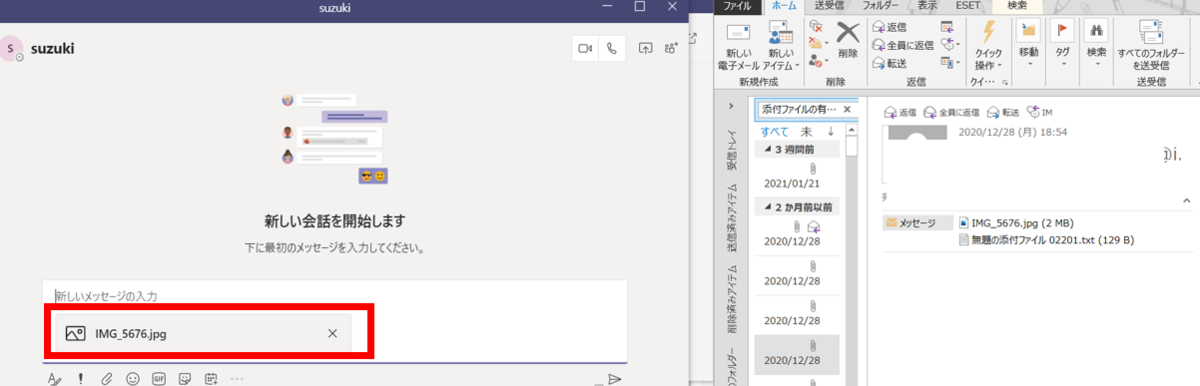Viewport: 1200px width, 386px height.
Task: Click 全員に返信 in the reading pane
Action: (950, 112)
